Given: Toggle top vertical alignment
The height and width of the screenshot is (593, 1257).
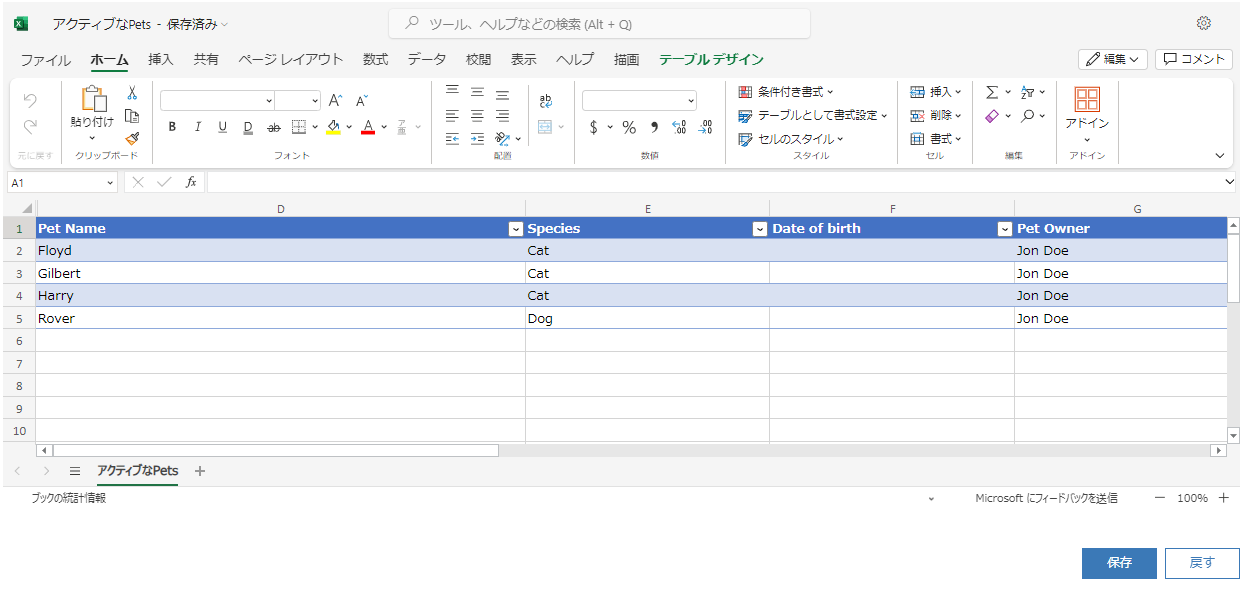Looking at the screenshot, I should coord(452,91).
